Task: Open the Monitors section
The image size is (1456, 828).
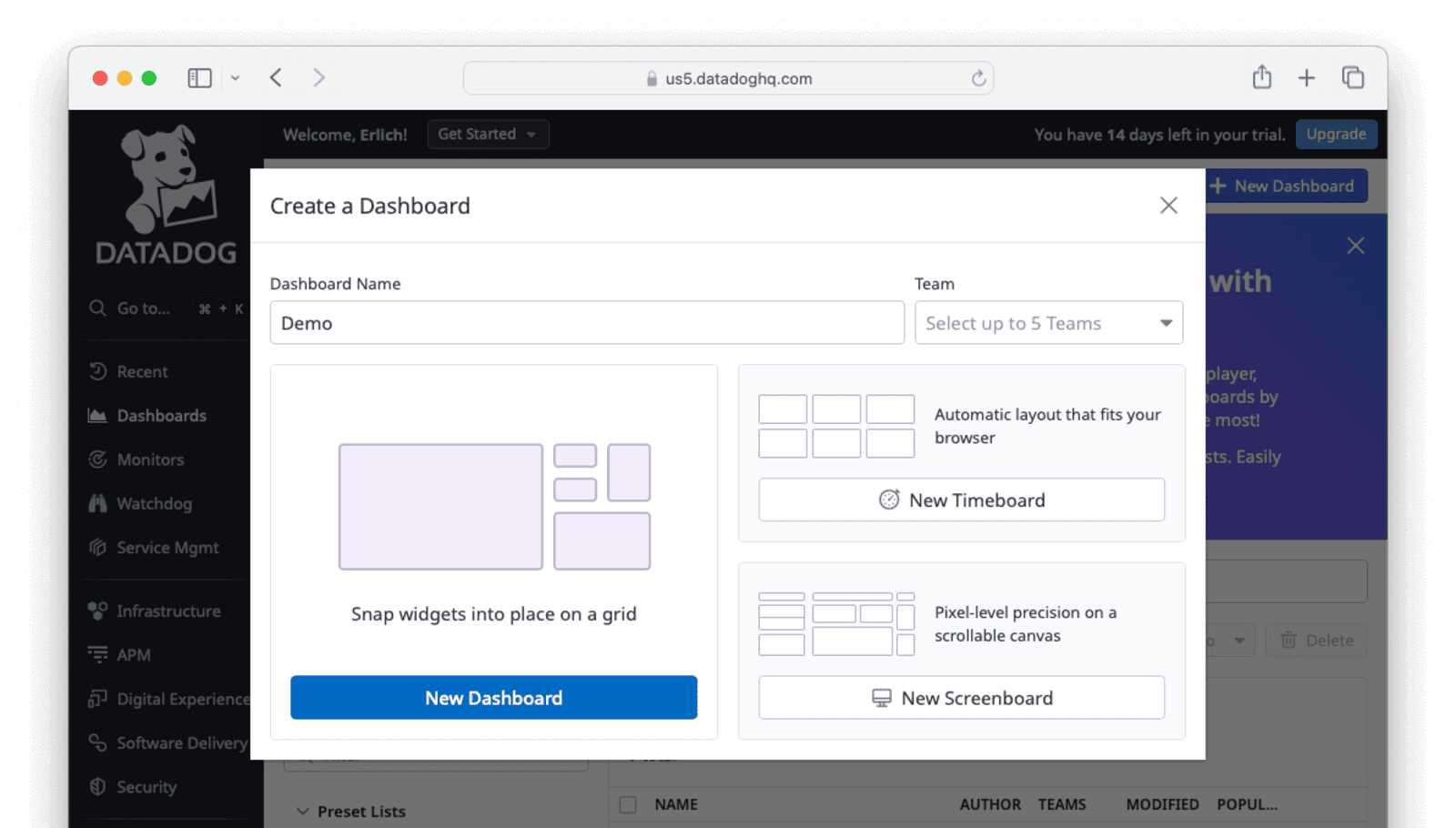Action: [150, 459]
